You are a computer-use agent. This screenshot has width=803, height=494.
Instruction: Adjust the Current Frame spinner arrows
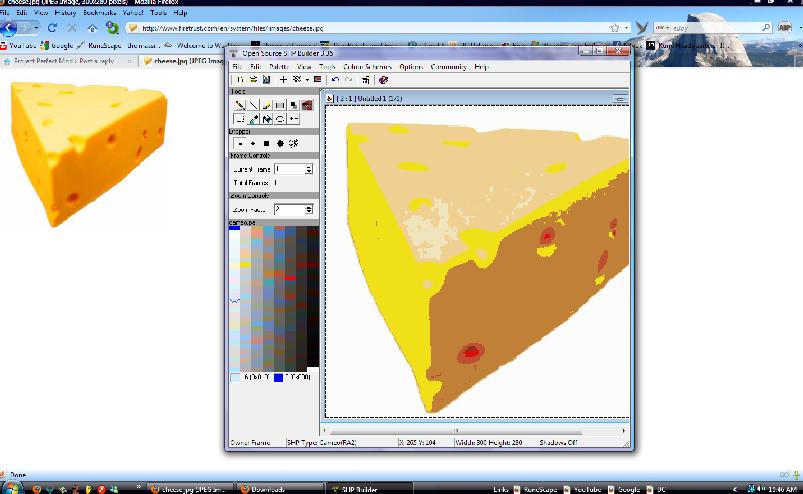tap(309, 169)
